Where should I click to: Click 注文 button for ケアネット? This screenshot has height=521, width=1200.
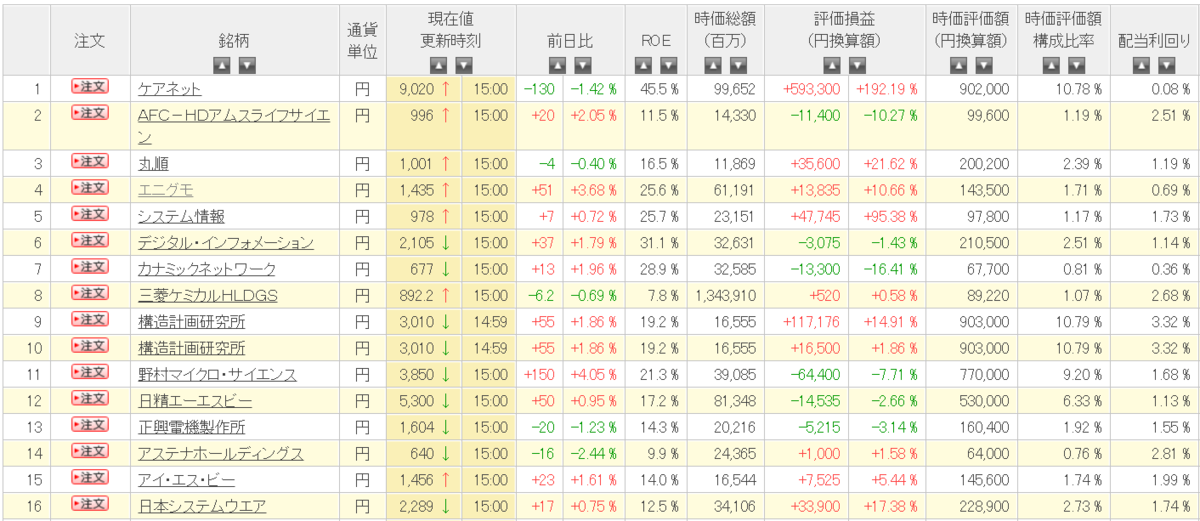pyautogui.click(x=90, y=87)
